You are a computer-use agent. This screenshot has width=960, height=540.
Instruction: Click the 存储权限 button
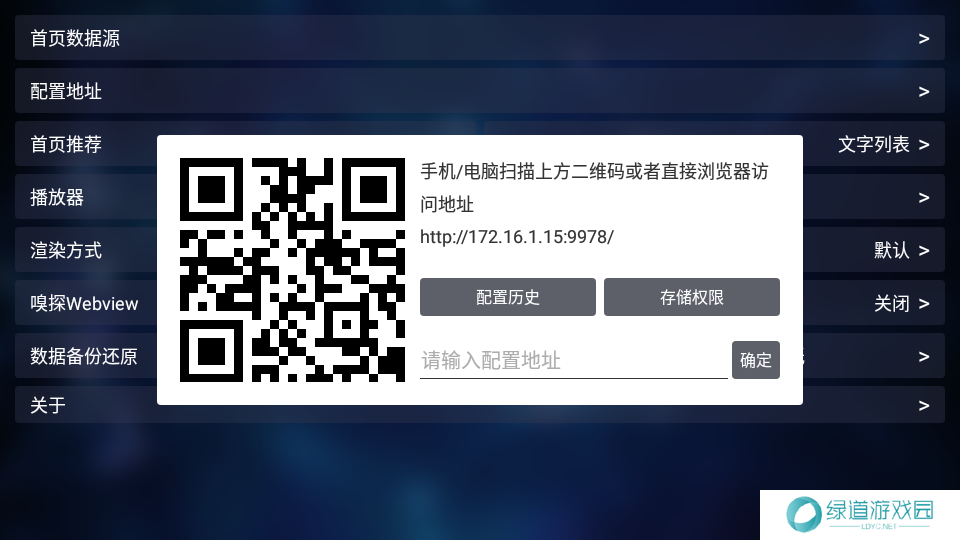pyautogui.click(x=692, y=297)
